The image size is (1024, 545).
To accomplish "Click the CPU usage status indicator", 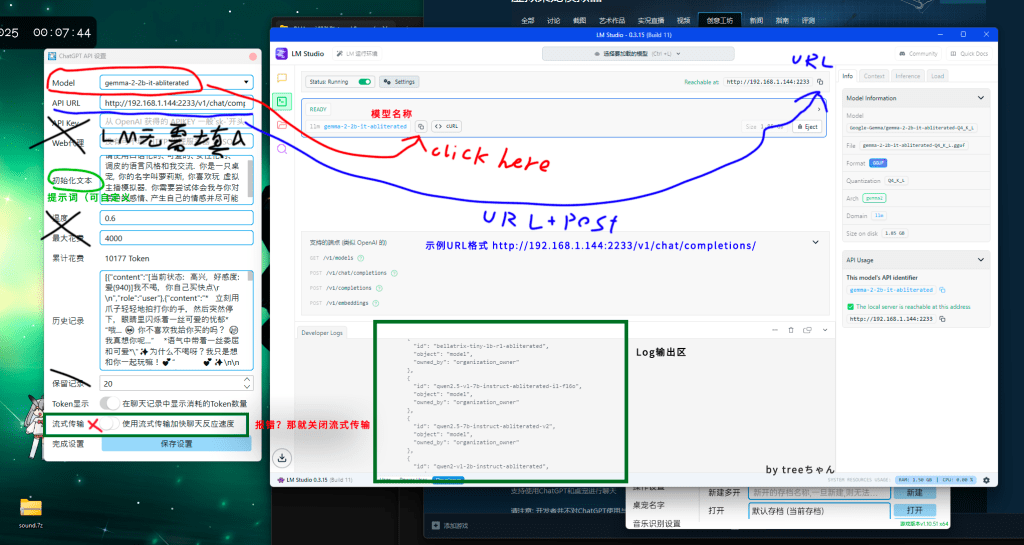I will click(956, 480).
